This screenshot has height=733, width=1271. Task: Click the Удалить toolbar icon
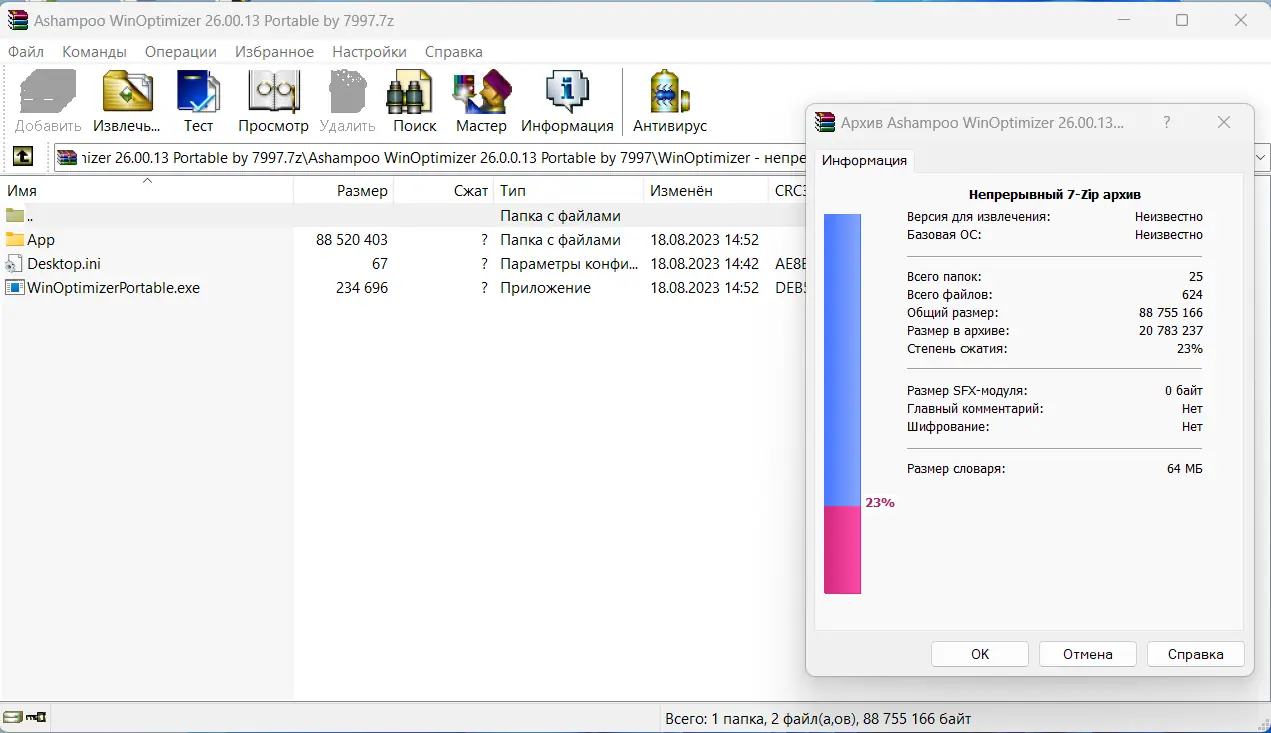tap(347, 93)
